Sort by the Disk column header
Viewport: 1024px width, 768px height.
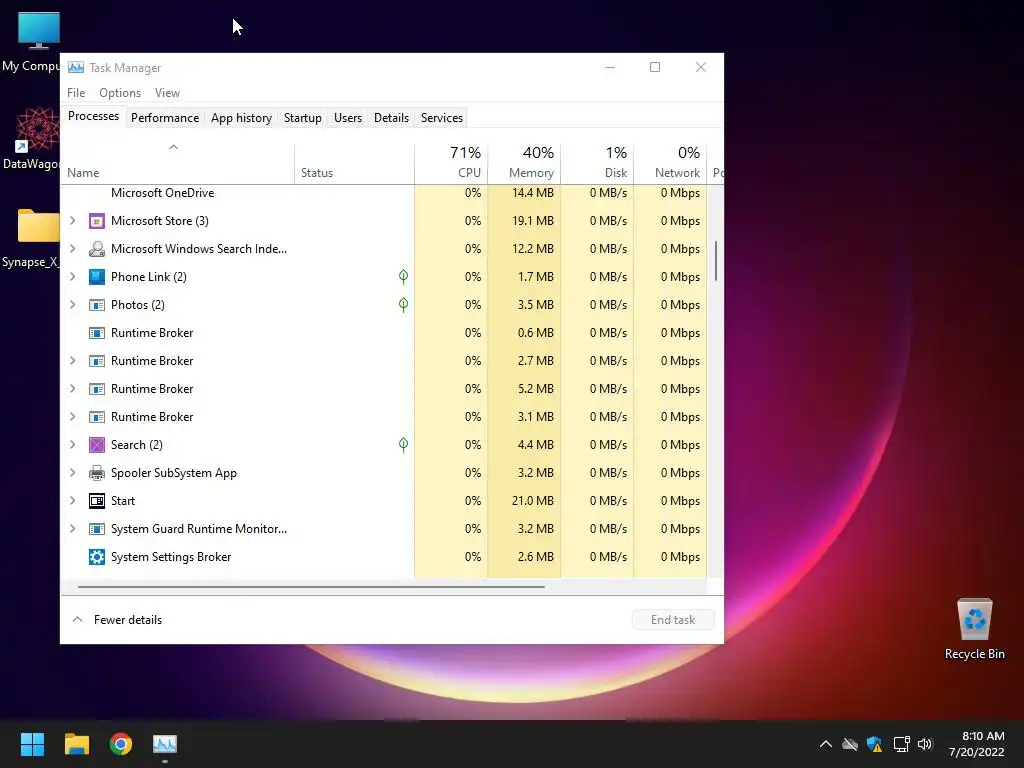click(x=598, y=162)
